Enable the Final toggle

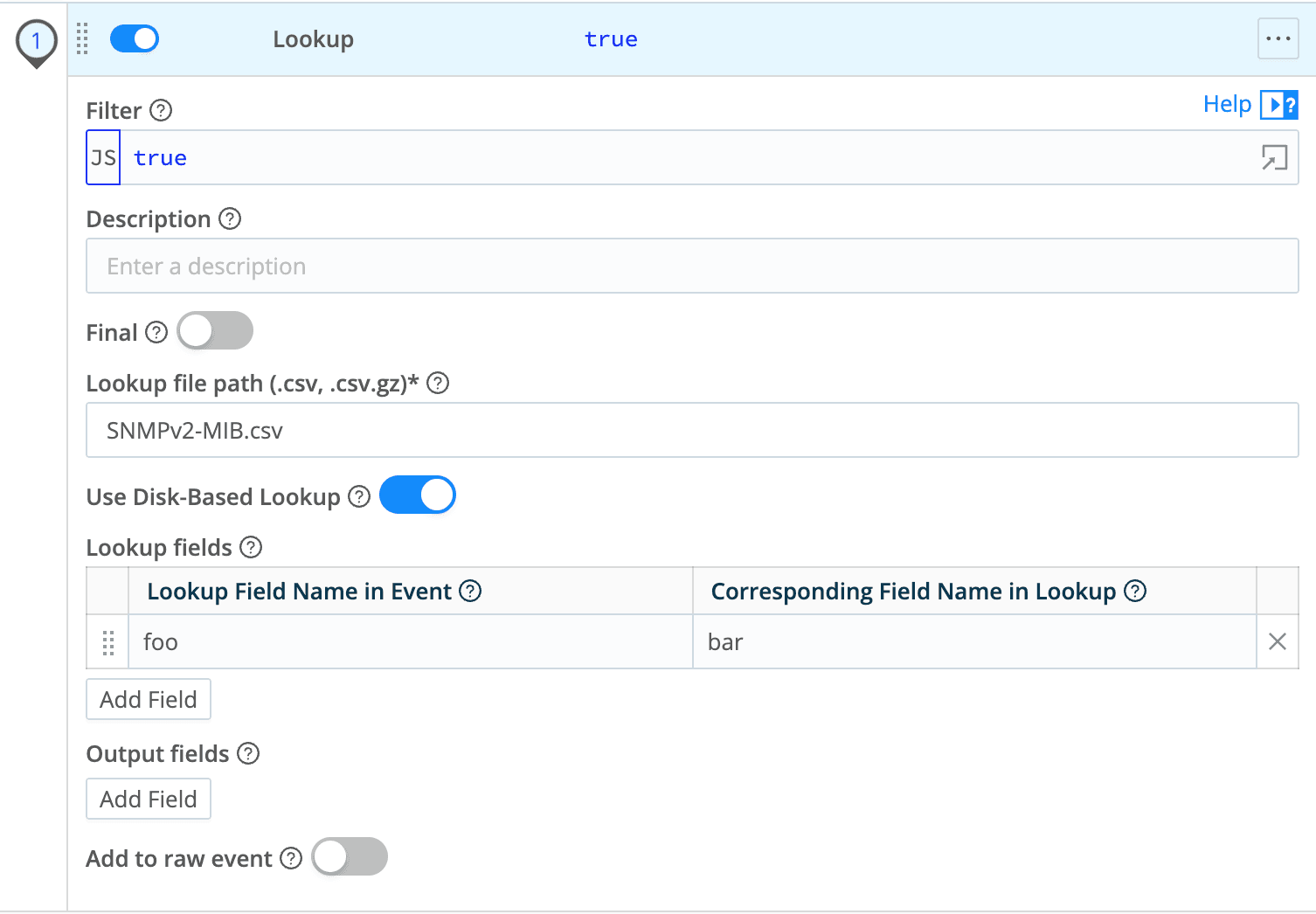tap(214, 331)
